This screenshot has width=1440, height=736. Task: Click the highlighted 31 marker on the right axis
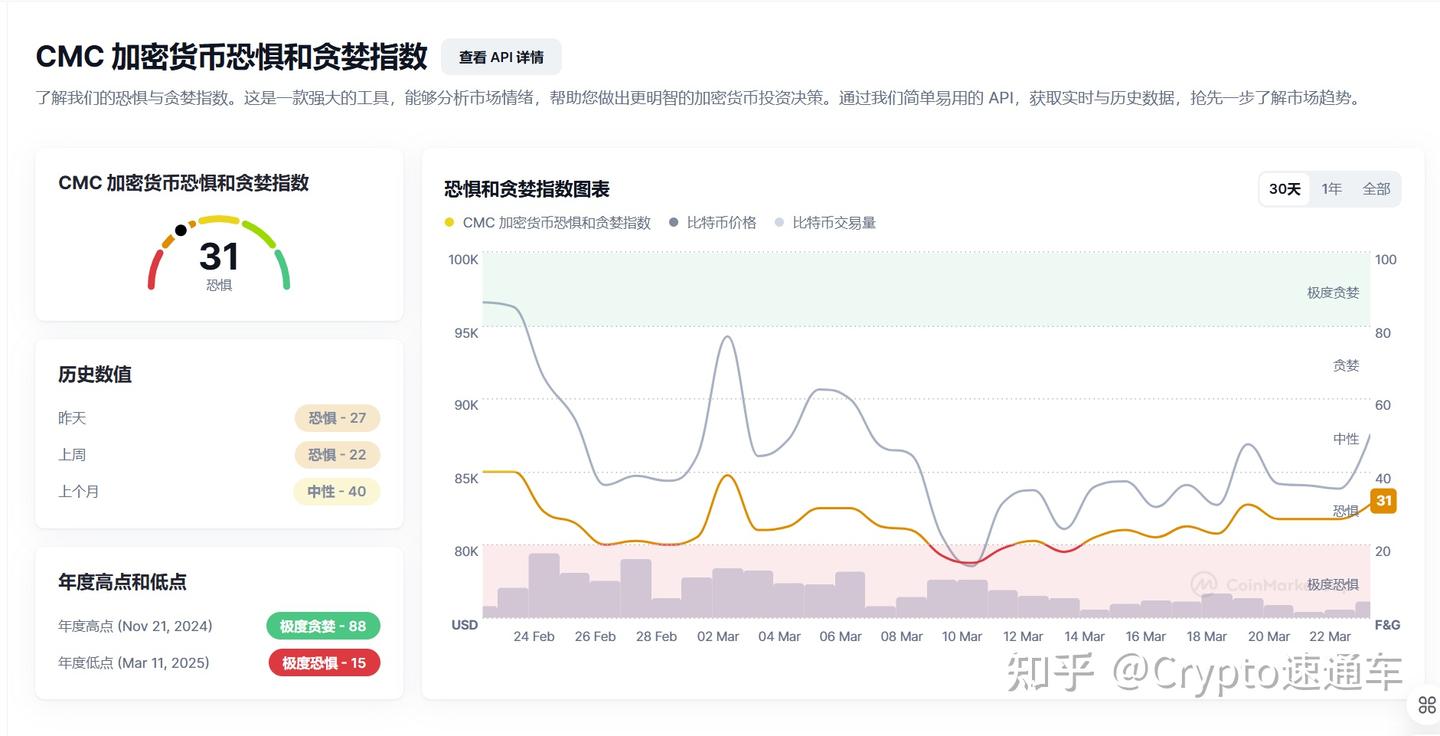(x=1382, y=501)
